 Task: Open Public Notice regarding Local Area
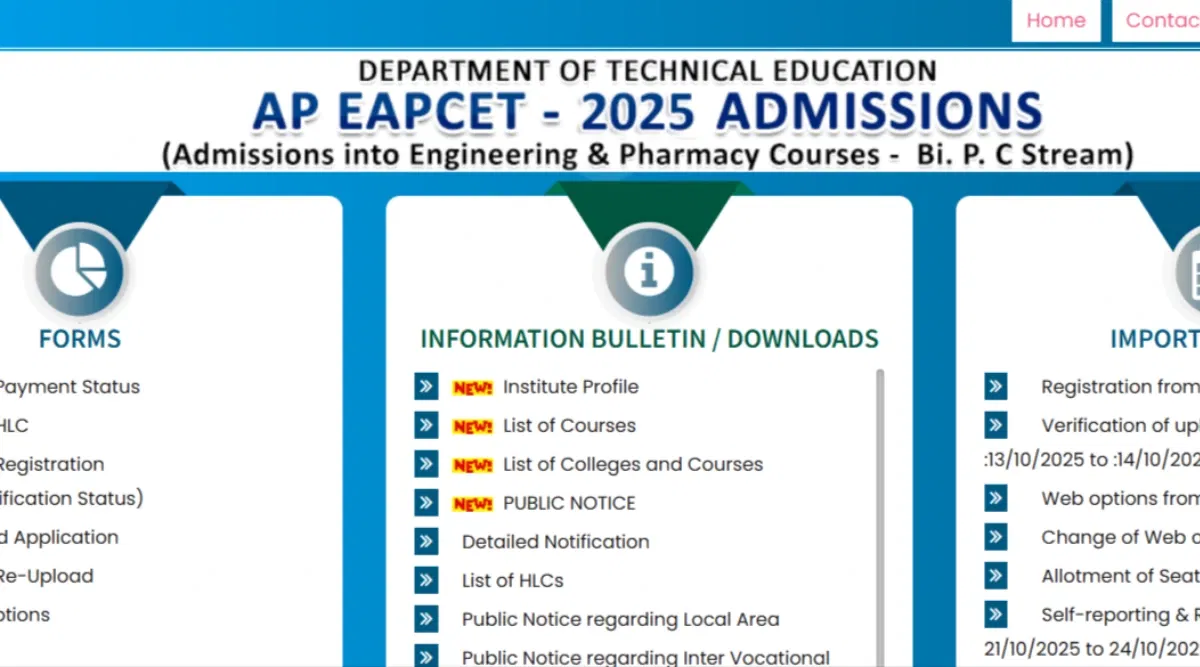pyautogui.click(x=620, y=620)
